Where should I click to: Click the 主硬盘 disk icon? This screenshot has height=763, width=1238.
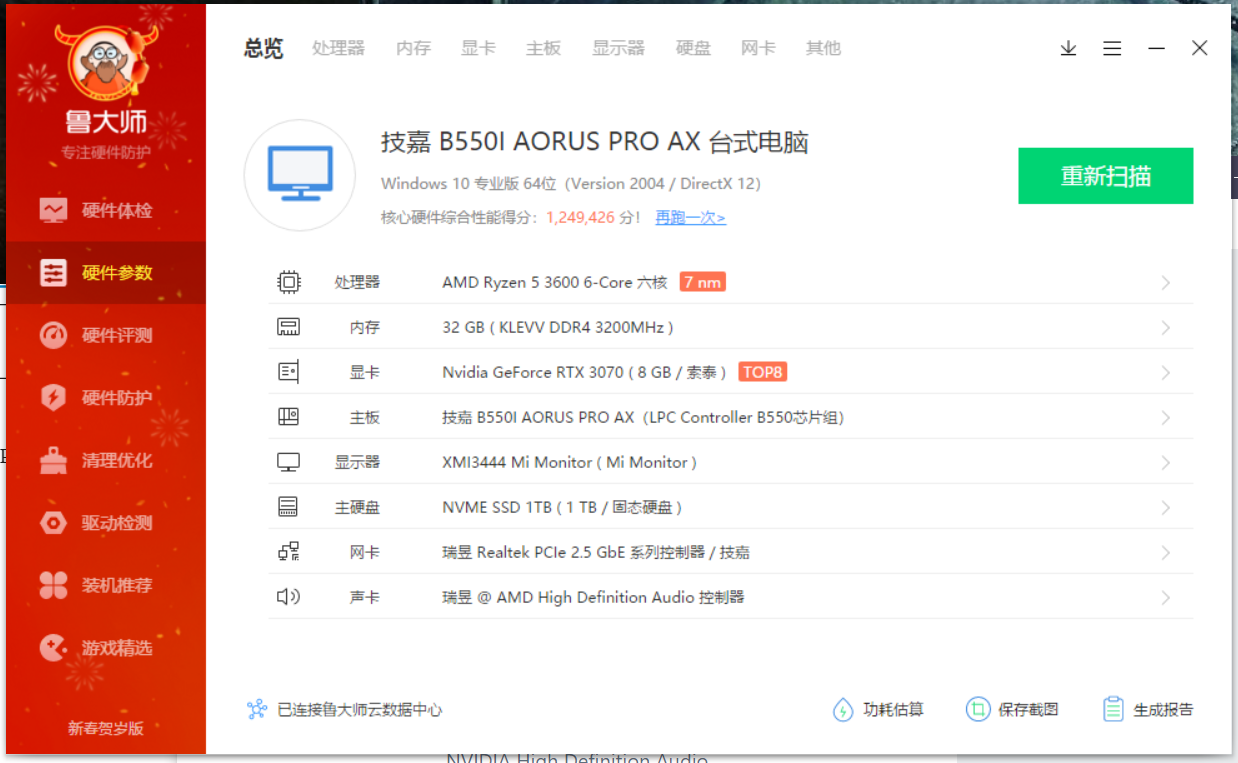288,507
